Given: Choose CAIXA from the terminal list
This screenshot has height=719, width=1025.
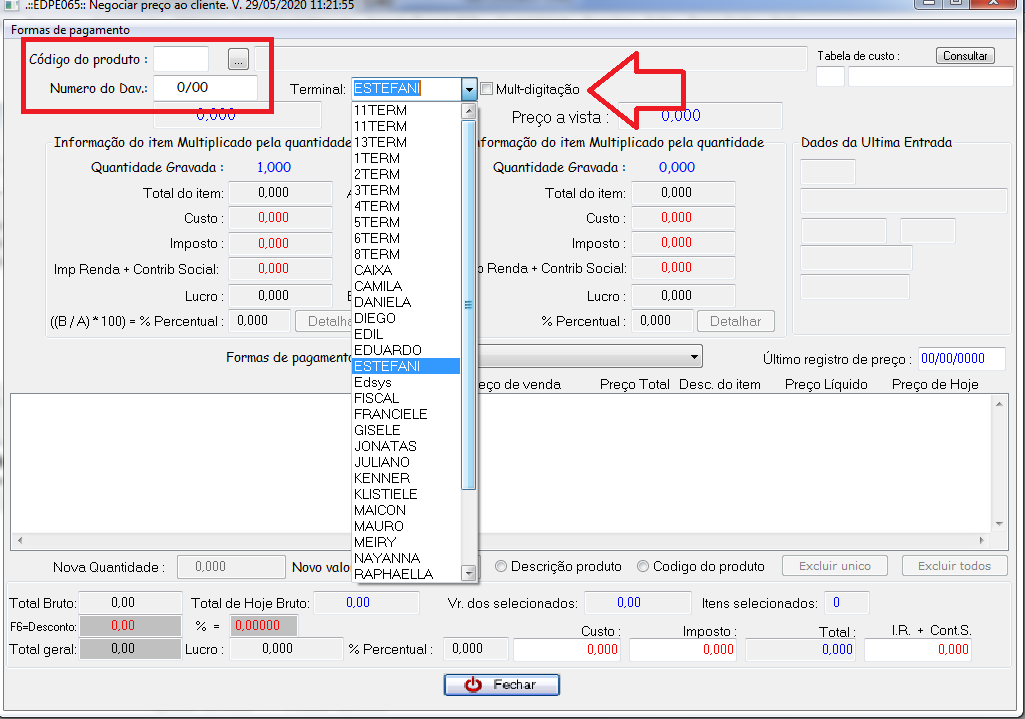Looking at the screenshot, I should (373, 270).
